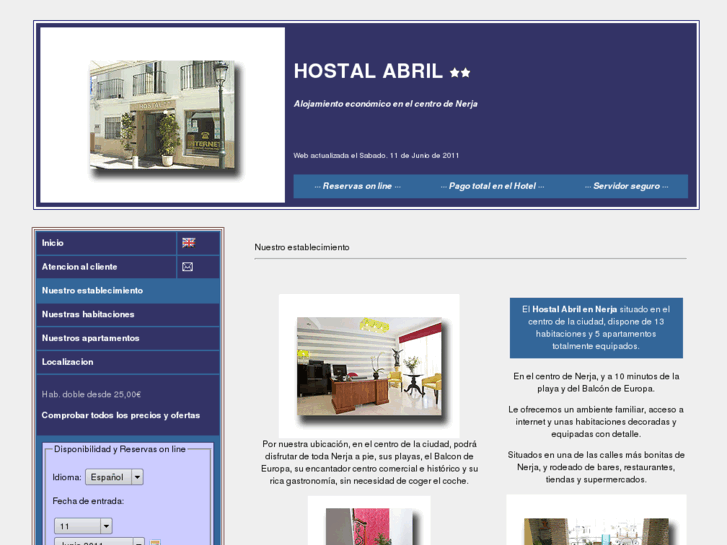Click the Fecha de entrada label

tap(88, 501)
